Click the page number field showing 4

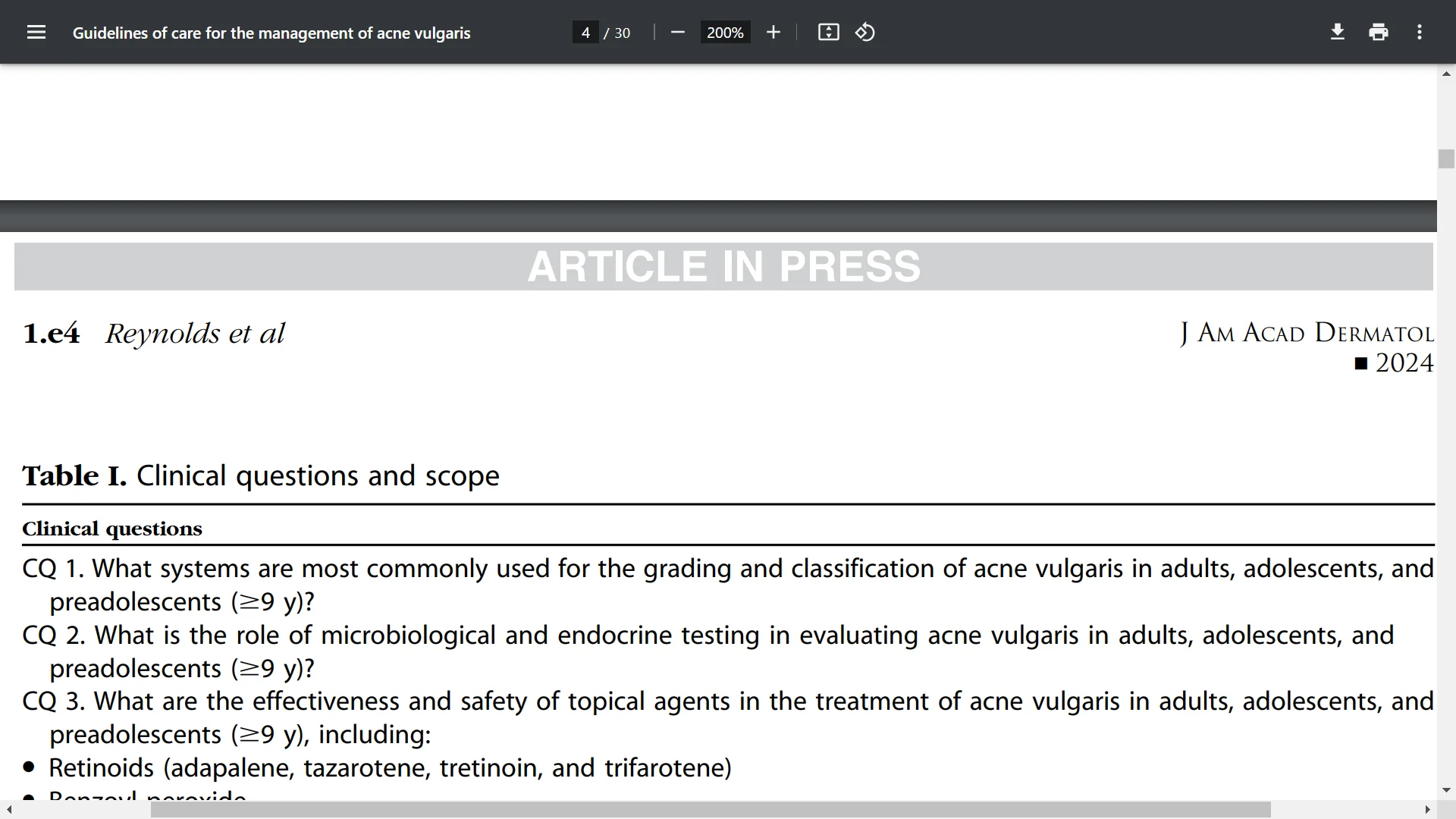(x=585, y=33)
